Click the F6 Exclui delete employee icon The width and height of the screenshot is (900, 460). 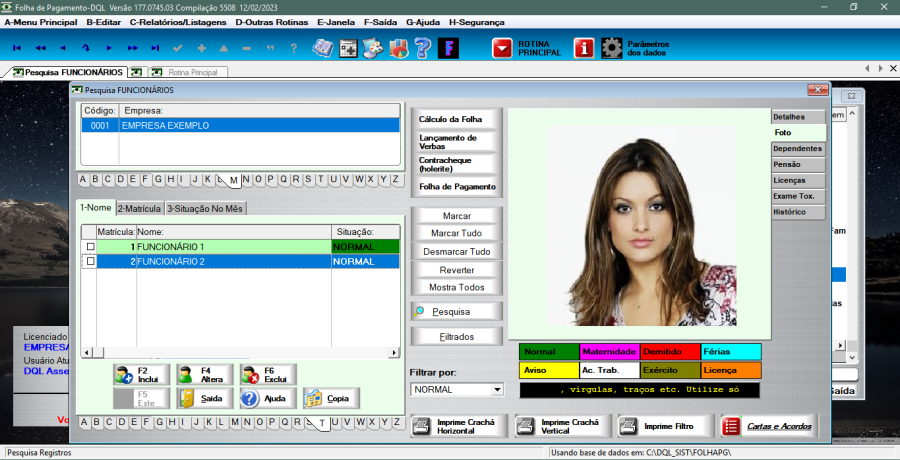pos(249,375)
